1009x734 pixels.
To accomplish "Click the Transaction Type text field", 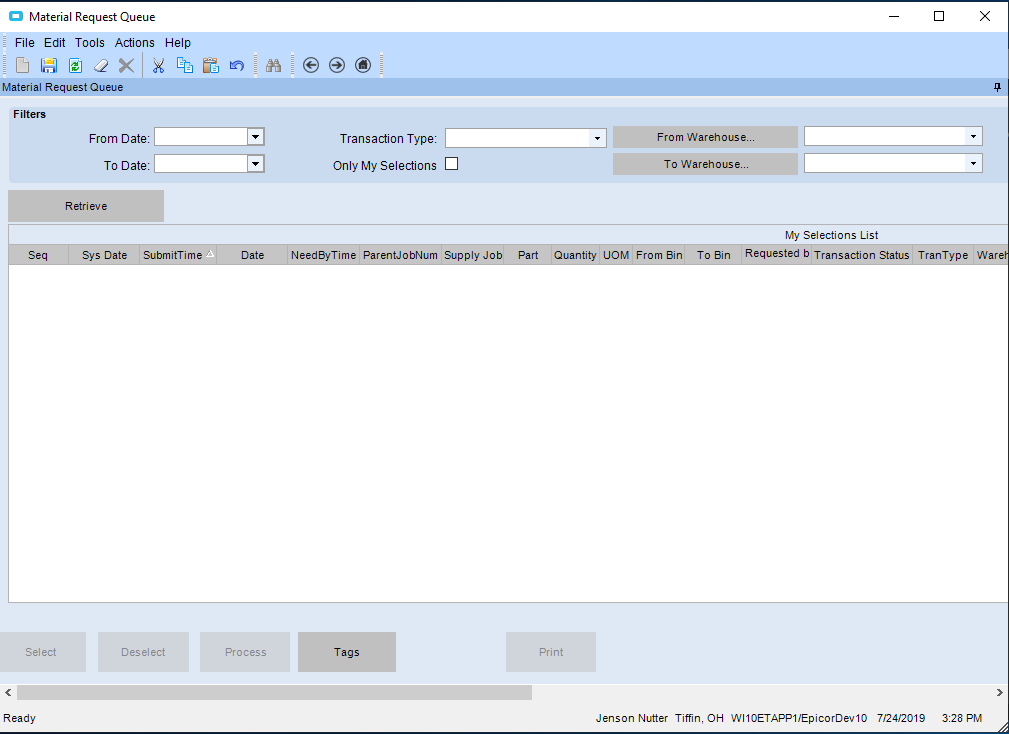I will pos(517,138).
